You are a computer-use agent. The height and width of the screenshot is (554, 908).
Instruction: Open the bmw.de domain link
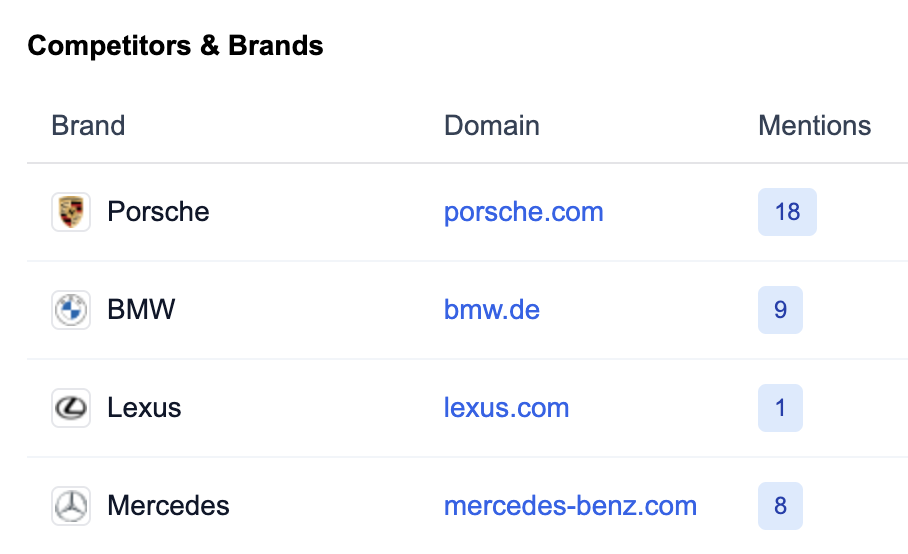491,310
